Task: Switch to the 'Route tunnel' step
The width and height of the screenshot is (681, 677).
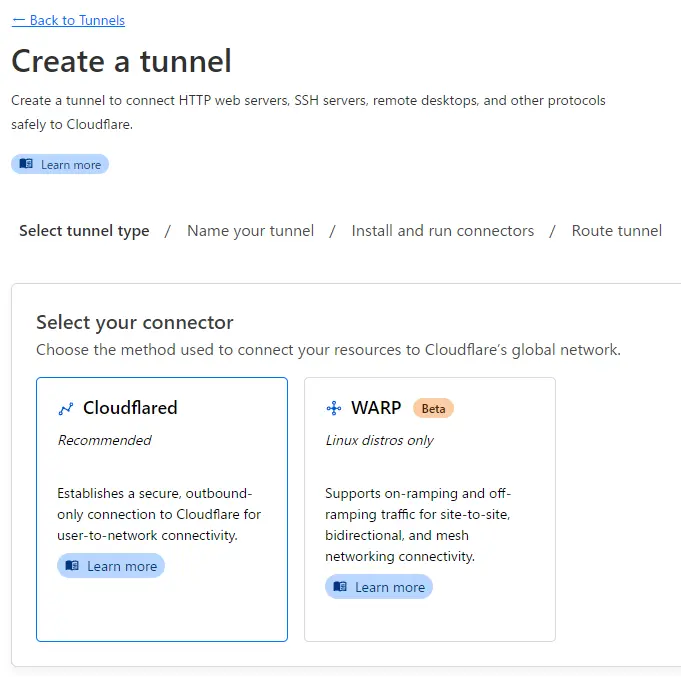Action: 616,231
